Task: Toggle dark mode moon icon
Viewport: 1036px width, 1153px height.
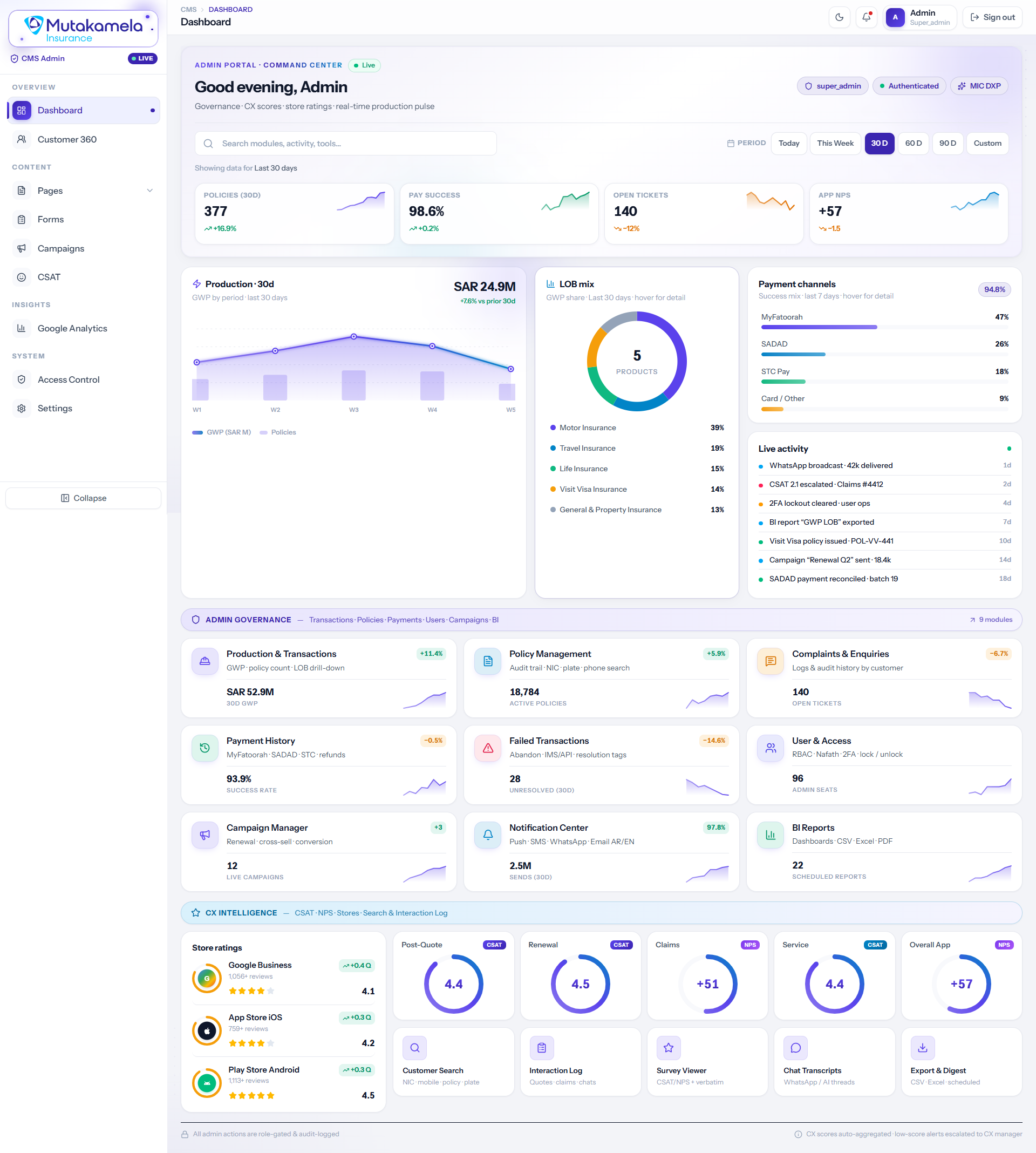Action: pyautogui.click(x=839, y=17)
